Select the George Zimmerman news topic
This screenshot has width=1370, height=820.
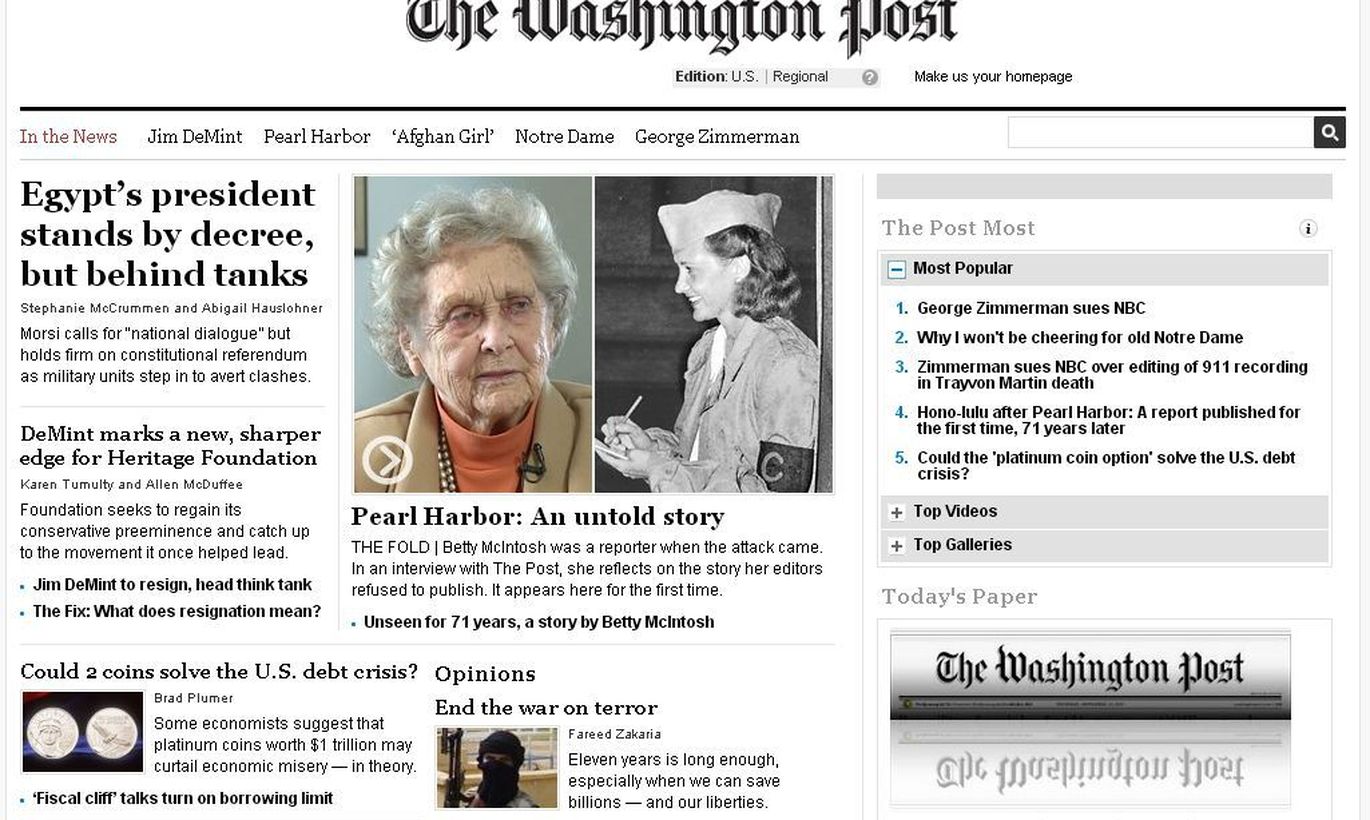click(717, 137)
